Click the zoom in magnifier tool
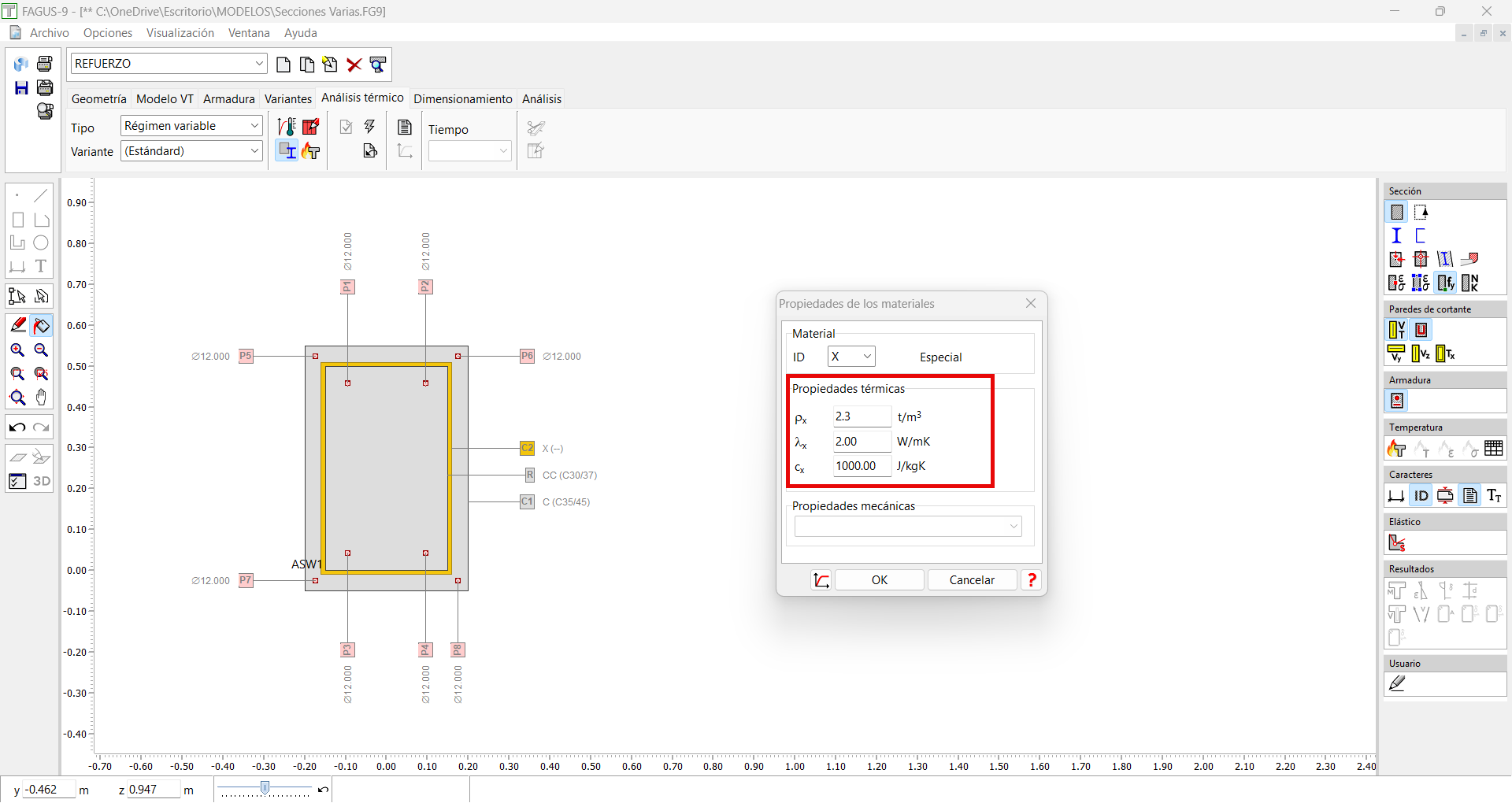Image resolution: width=1512 pixels, height=803 pixels. tap(17, 350)
